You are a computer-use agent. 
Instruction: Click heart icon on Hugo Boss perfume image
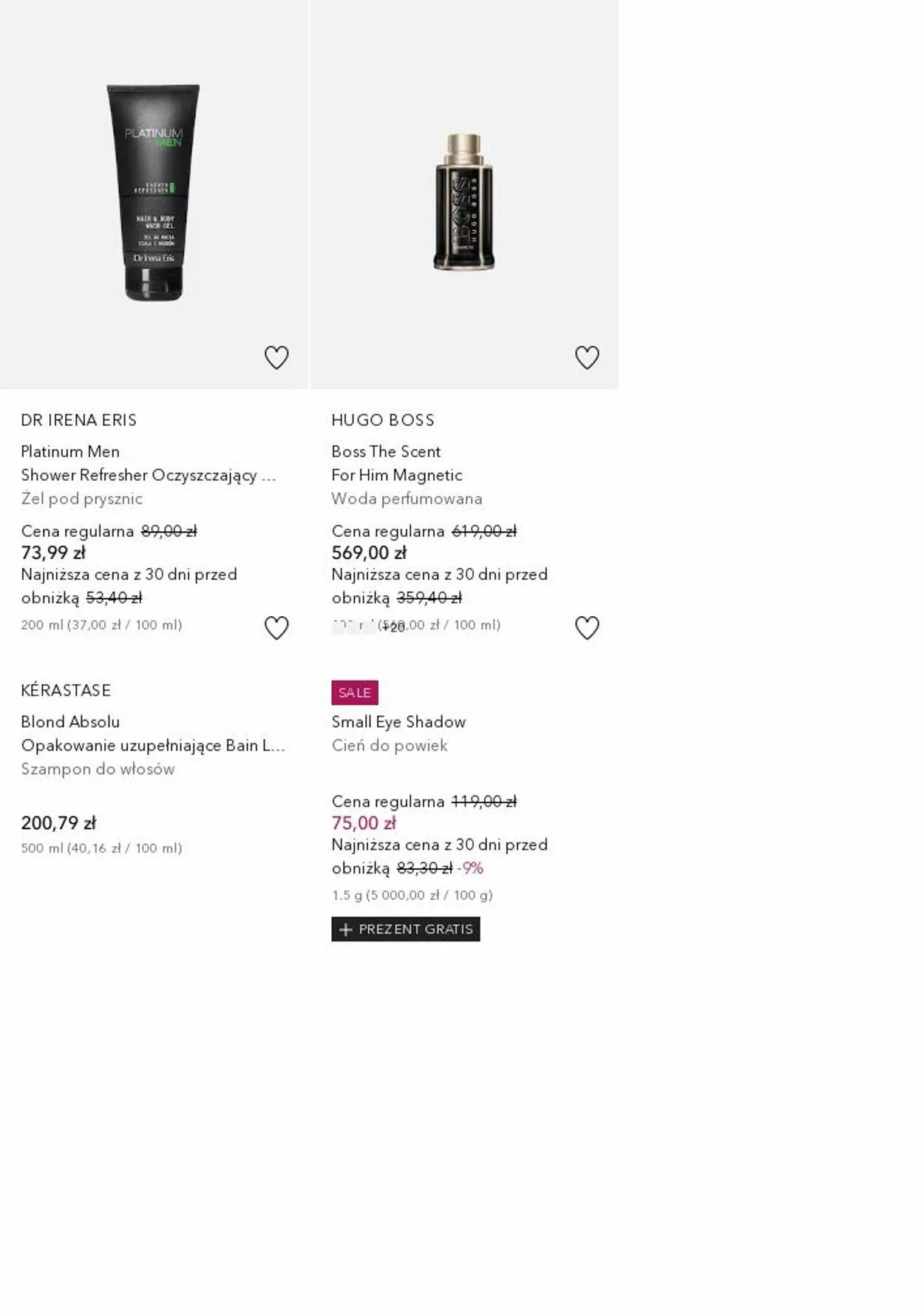tap(587, 358)
